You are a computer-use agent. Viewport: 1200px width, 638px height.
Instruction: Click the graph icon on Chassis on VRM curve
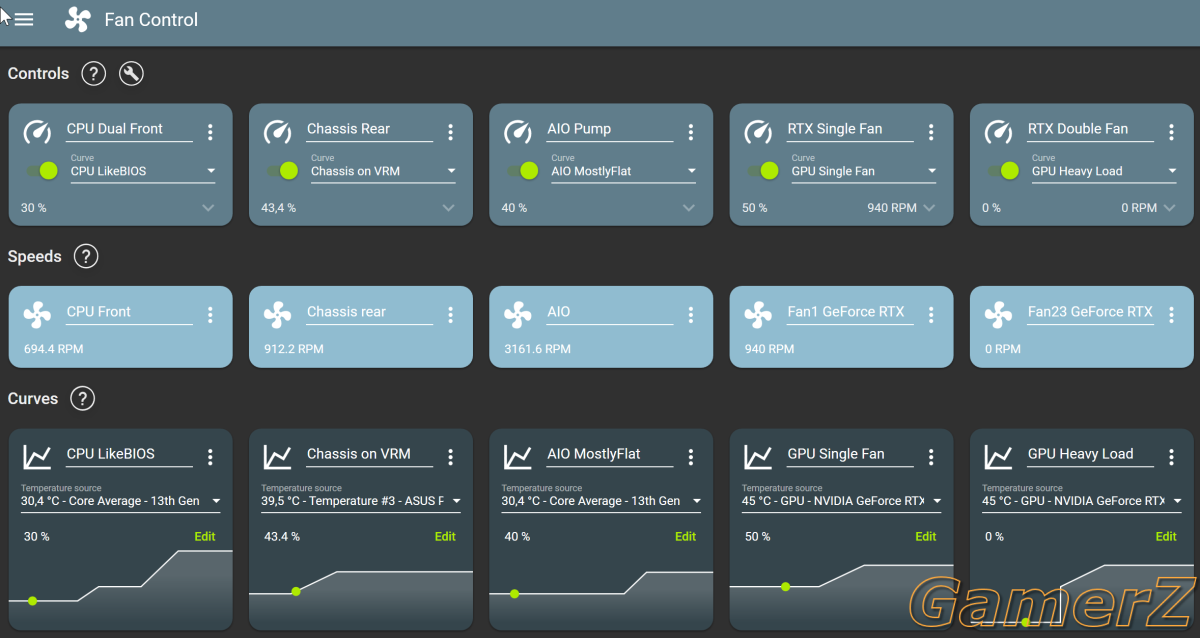277,457
